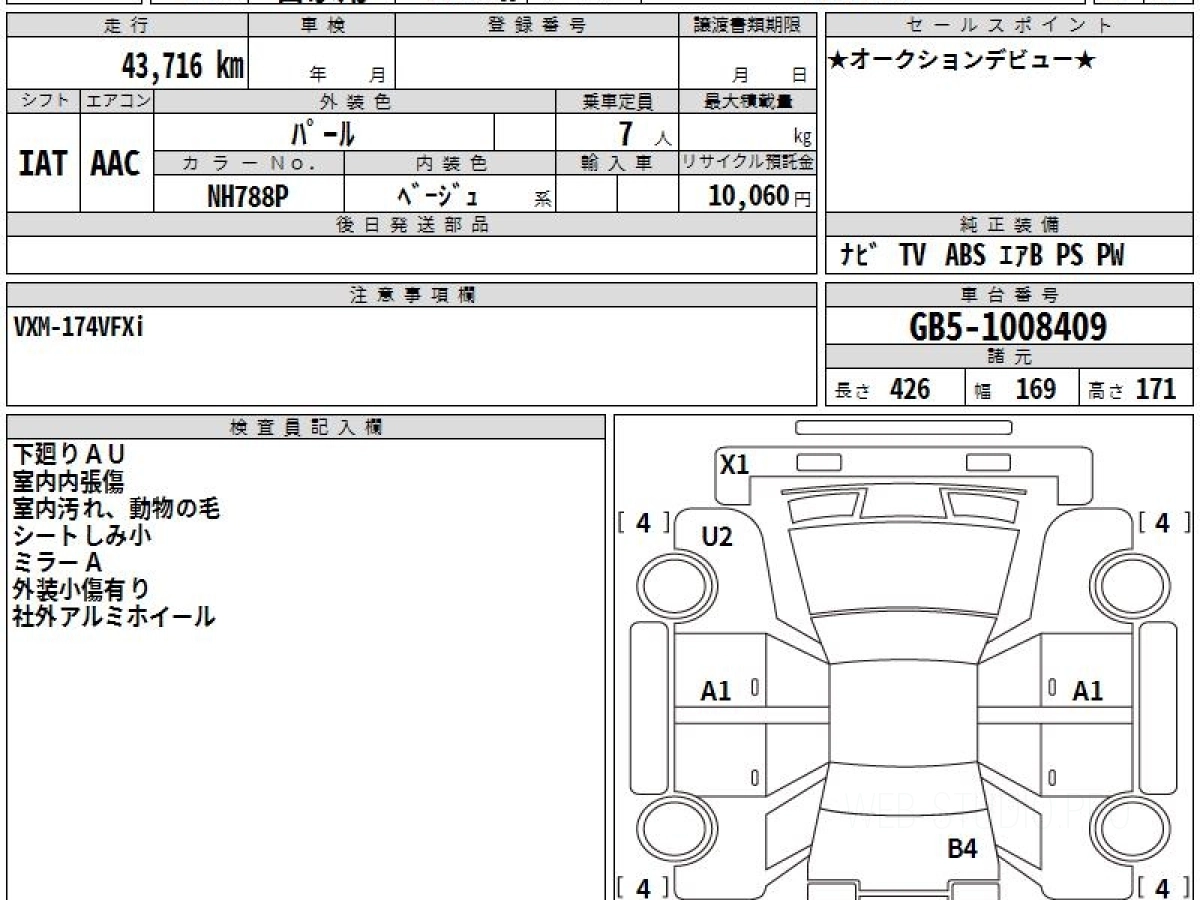Image resolution: width=1200 pixels, height=900 pixels.
Task: Select the X1 mark on the car diagram
Action: point(735,465)
